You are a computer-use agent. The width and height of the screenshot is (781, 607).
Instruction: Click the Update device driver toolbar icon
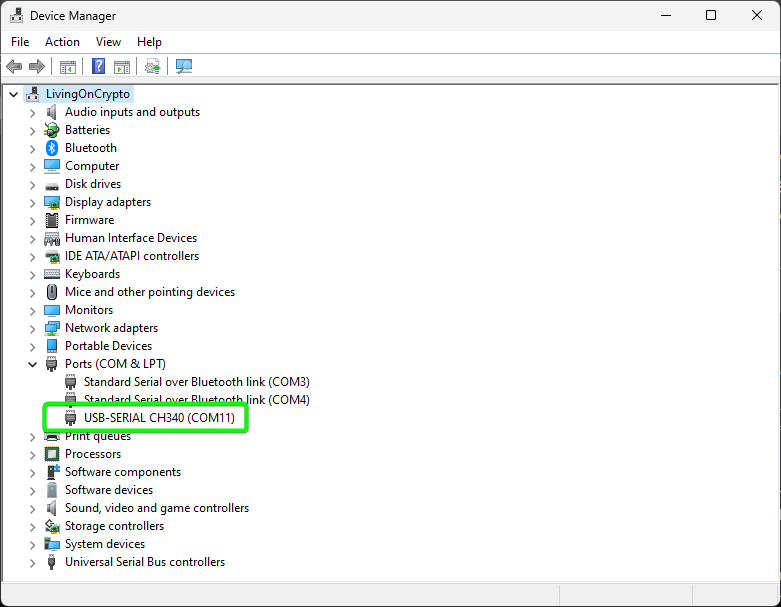pos(153,66)
